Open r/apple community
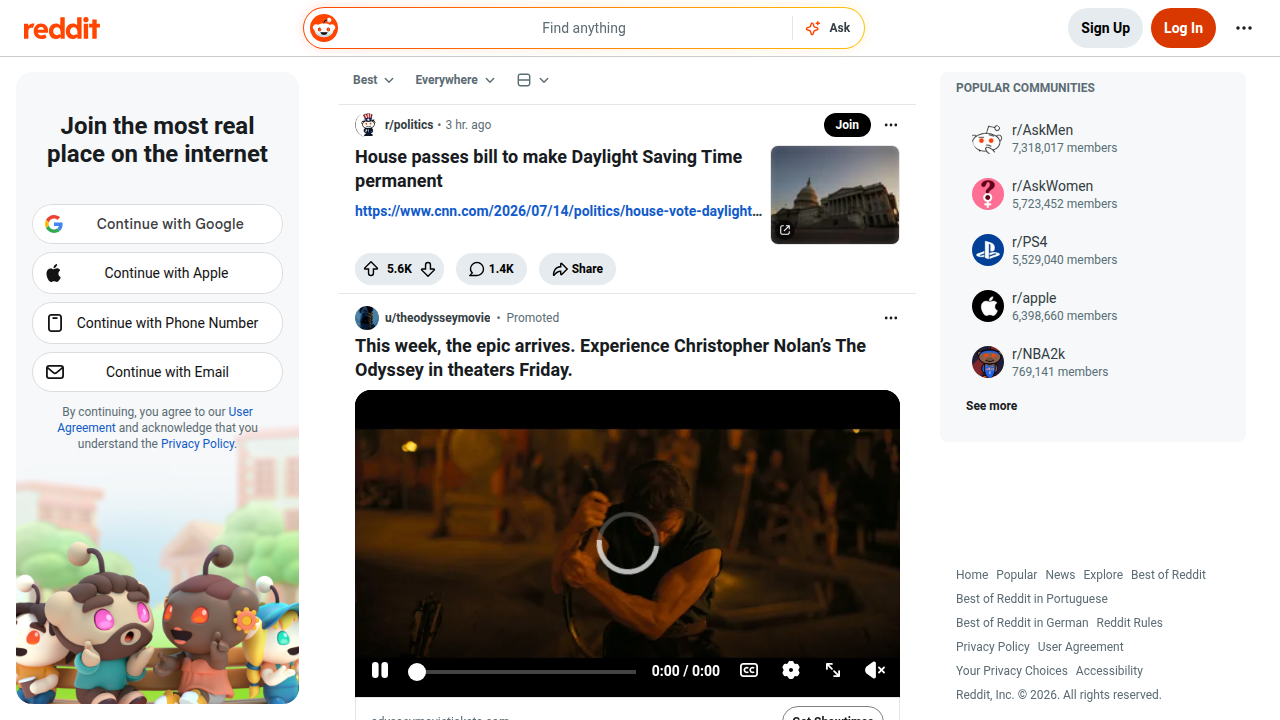Screen dimensions: 1280x720 point(1034,298)
